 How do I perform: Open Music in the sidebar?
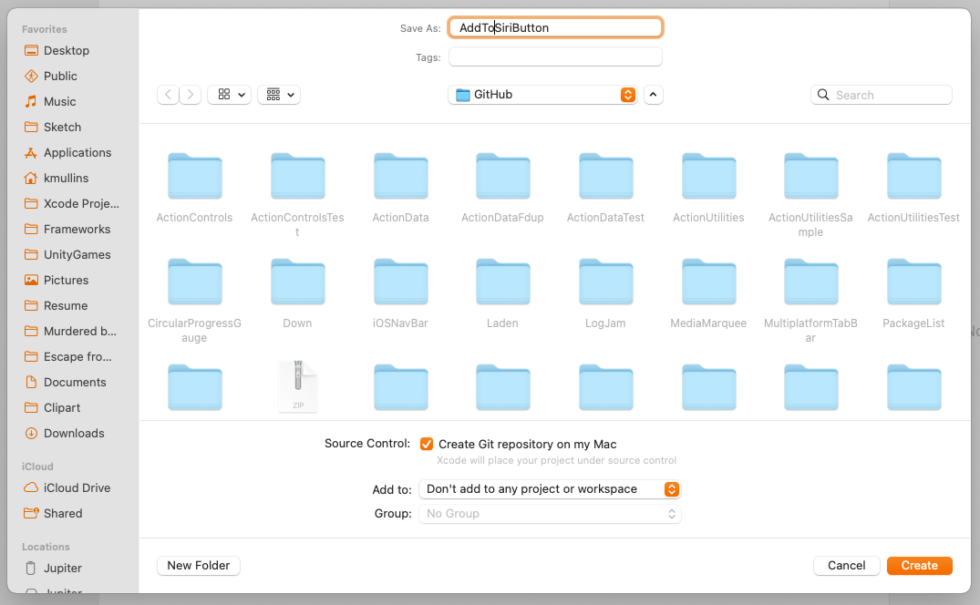point(55,101)
